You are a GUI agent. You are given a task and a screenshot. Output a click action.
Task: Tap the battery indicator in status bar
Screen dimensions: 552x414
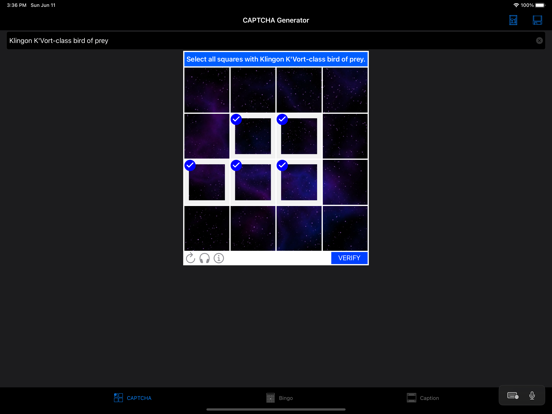tap(540, 5)
